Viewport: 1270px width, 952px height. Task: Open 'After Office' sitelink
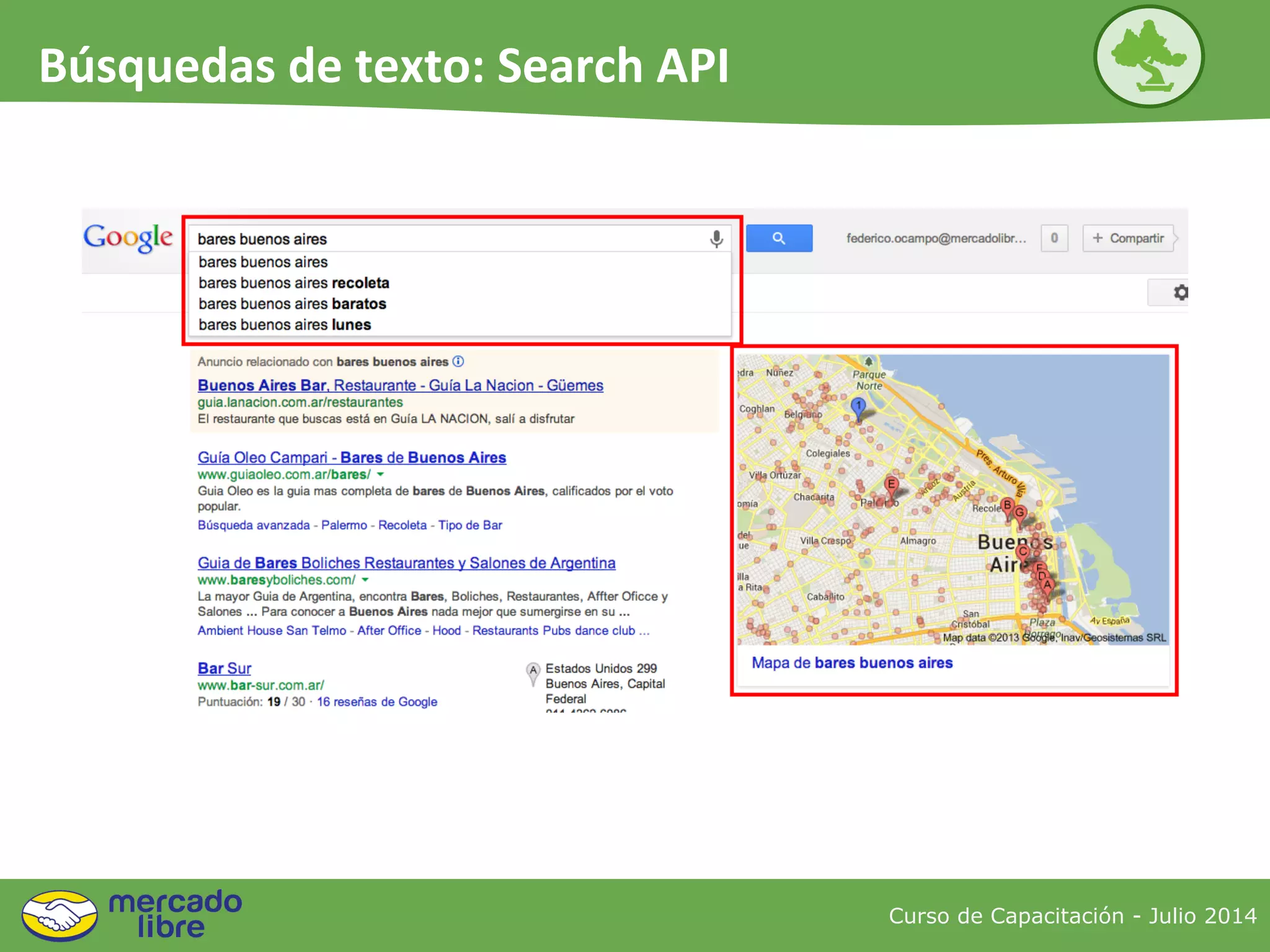[389, 631]
